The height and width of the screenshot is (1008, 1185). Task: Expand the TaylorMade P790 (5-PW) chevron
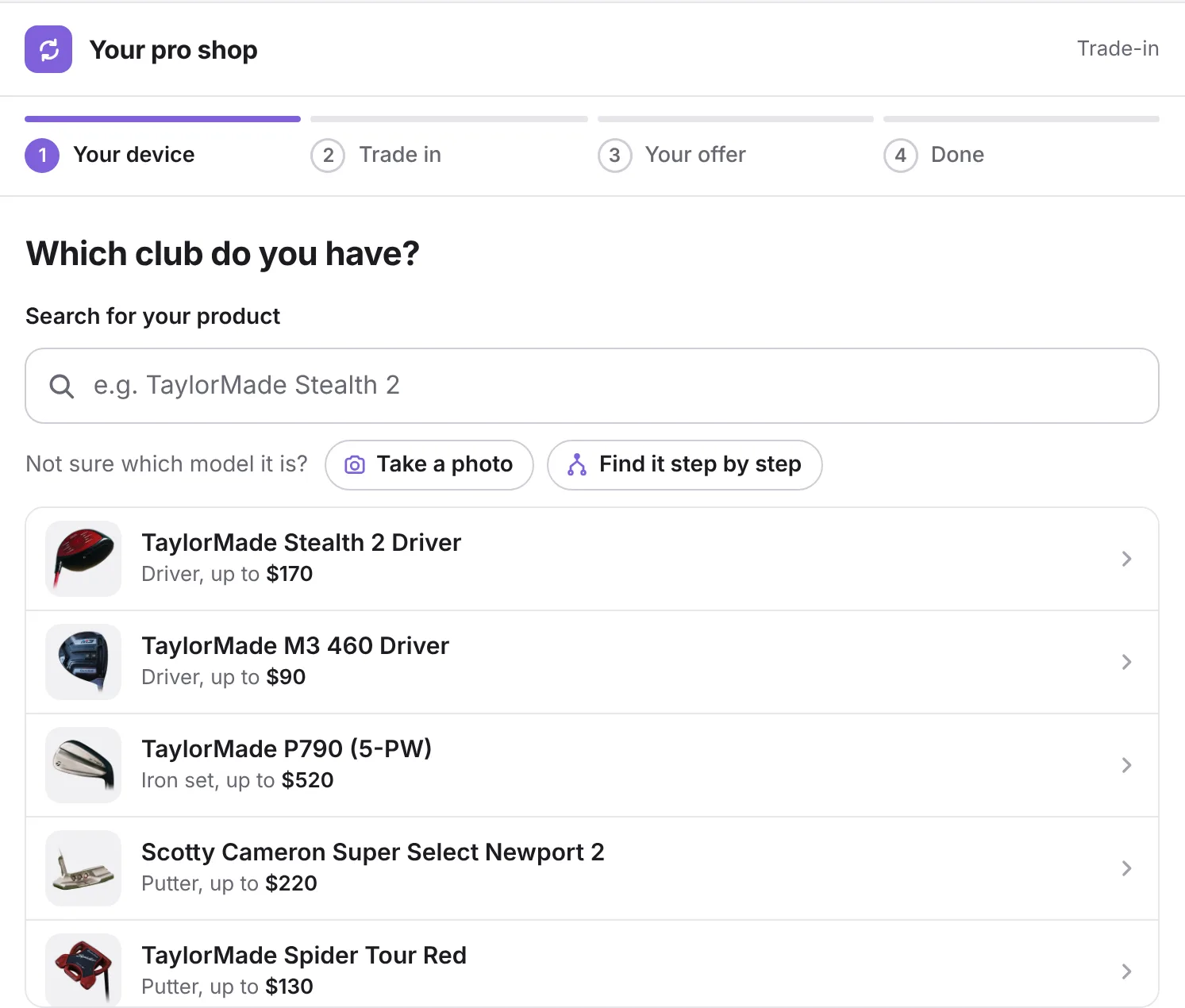(1126, 765)
